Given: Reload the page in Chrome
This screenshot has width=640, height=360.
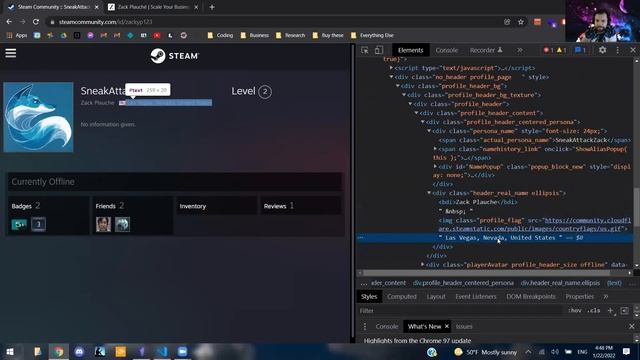Looking at the screenshot, I should [36, 22].
